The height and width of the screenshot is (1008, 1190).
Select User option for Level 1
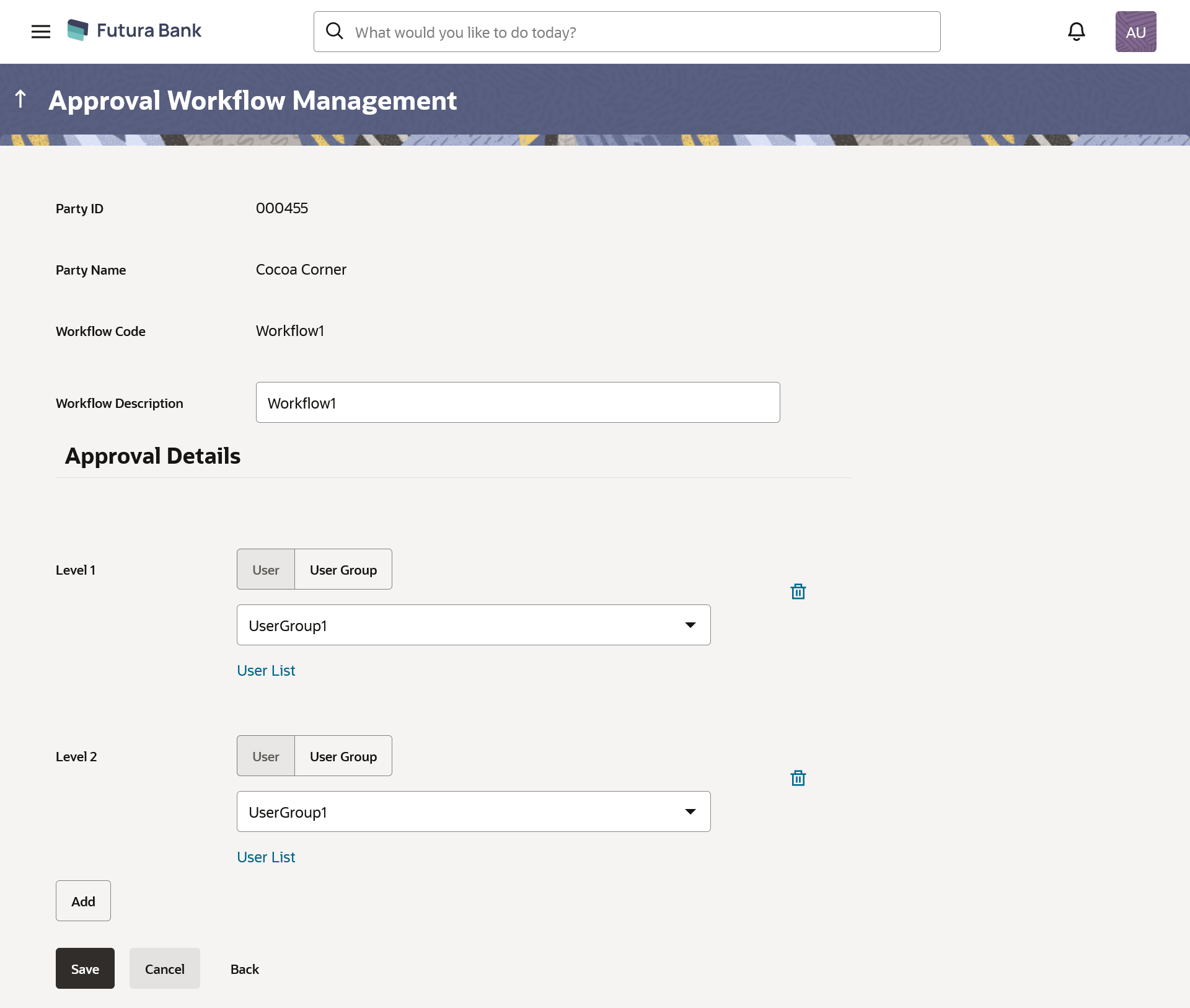coord(265,570)
